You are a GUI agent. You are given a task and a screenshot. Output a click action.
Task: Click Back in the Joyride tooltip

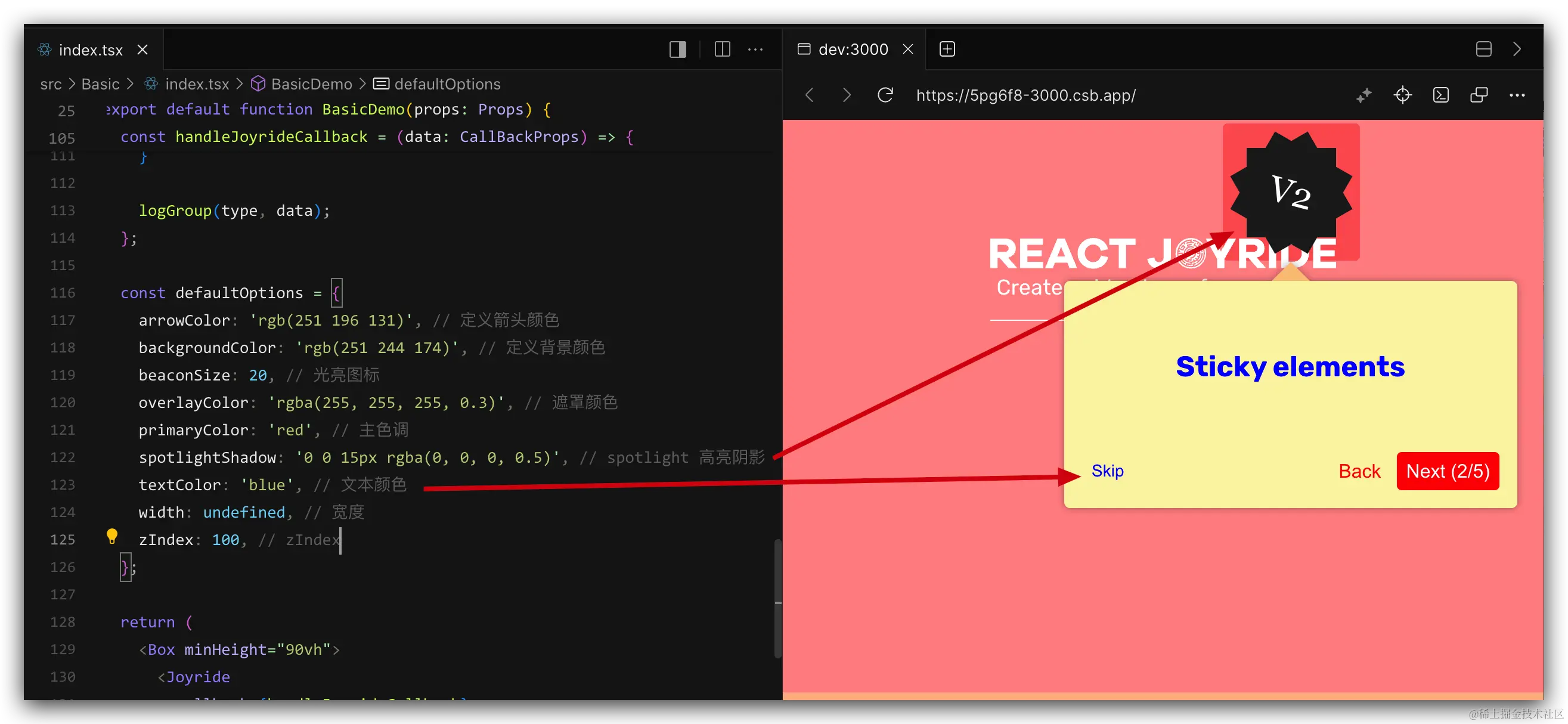(1359, 471)
